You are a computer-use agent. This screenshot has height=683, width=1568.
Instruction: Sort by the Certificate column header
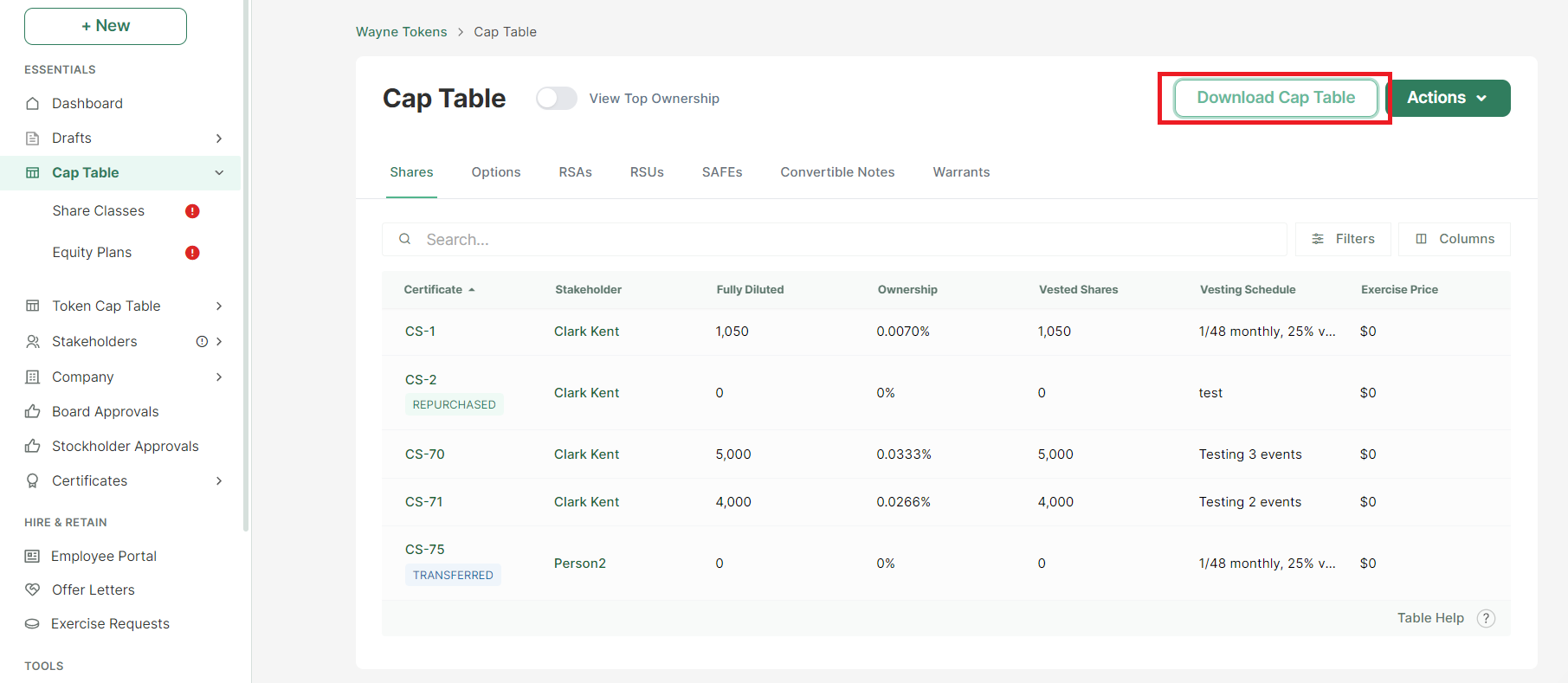(439, 289)
